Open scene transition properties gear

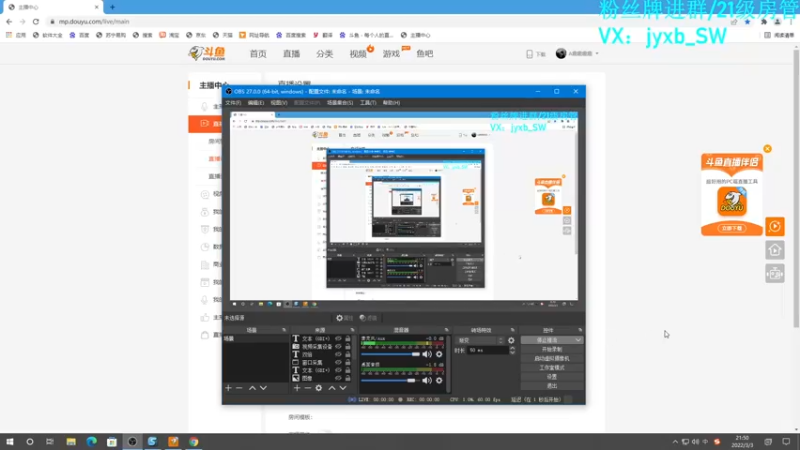(511, 340)
